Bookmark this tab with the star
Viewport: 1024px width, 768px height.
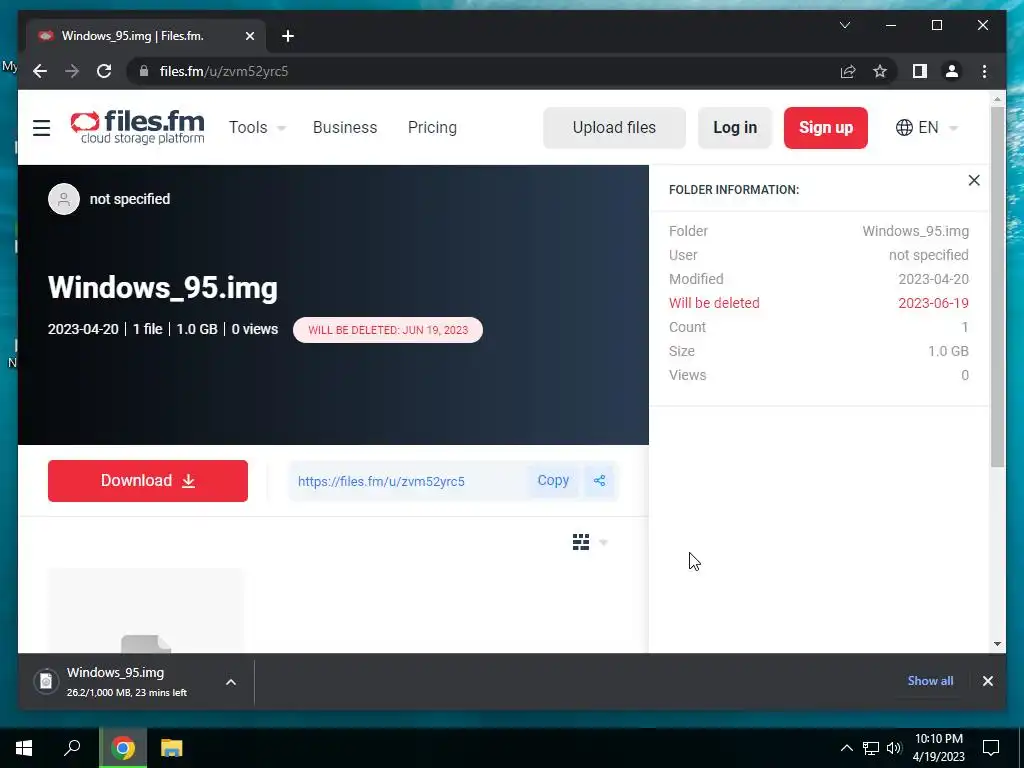880,71
